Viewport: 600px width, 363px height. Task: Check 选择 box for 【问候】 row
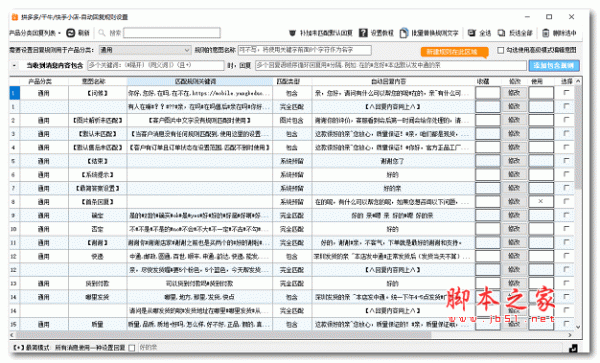(x=566, y=93)
